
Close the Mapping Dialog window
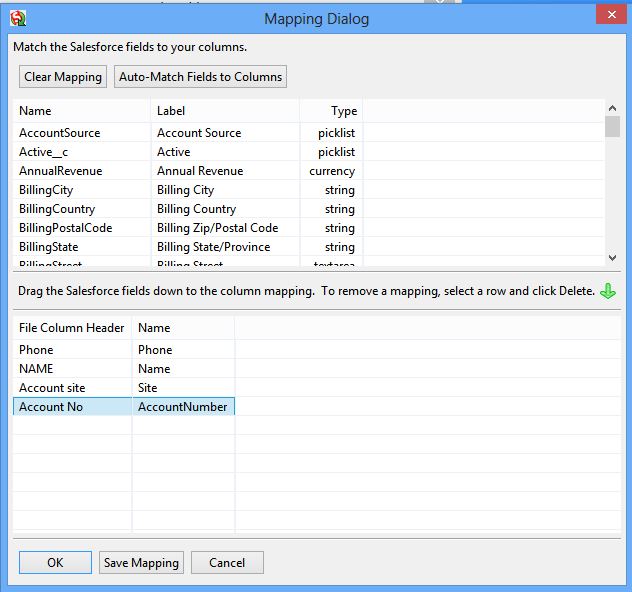click(611, 15)
